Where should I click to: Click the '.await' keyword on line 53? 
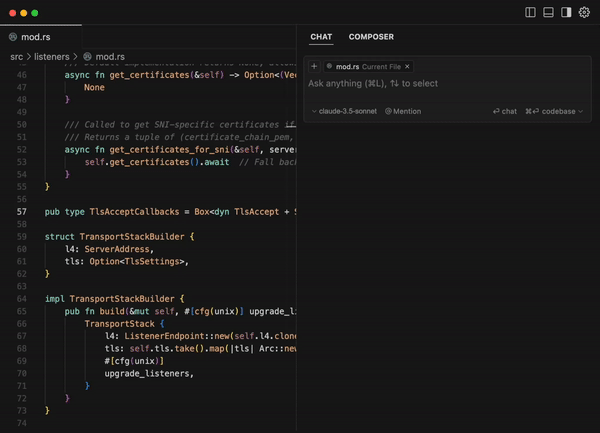[x=215, y=162]
